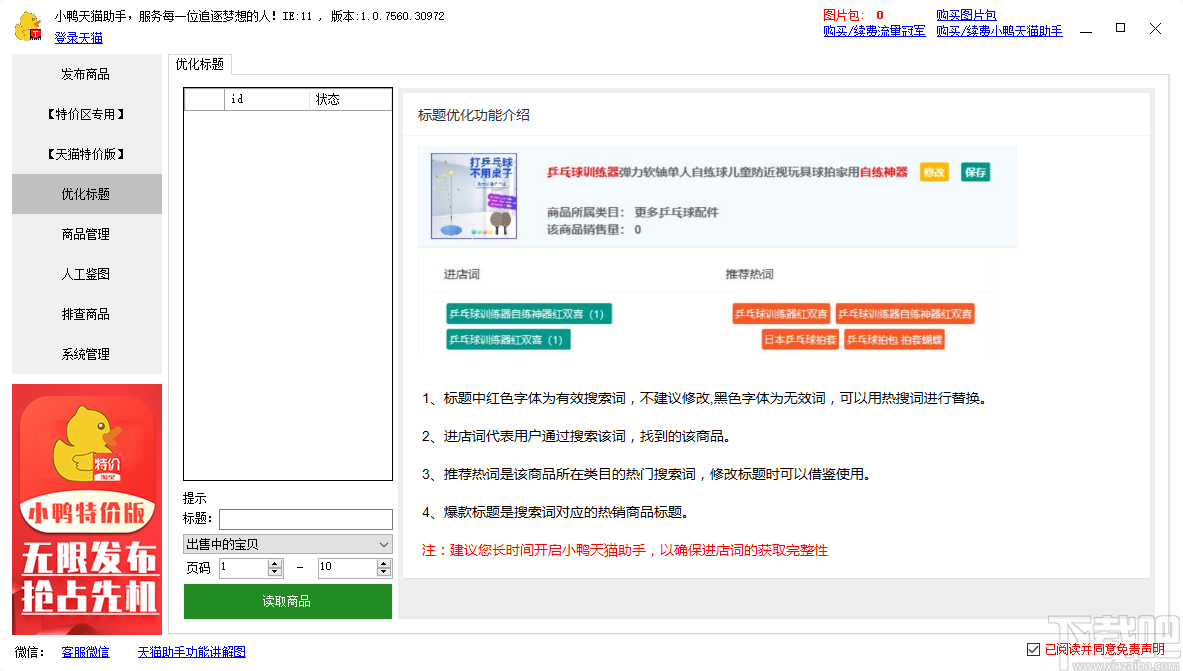1183x671 pixels.
Task: Click 乒乓球训练器红双喜 (1) green tag
Action: [x=509, y=340]
